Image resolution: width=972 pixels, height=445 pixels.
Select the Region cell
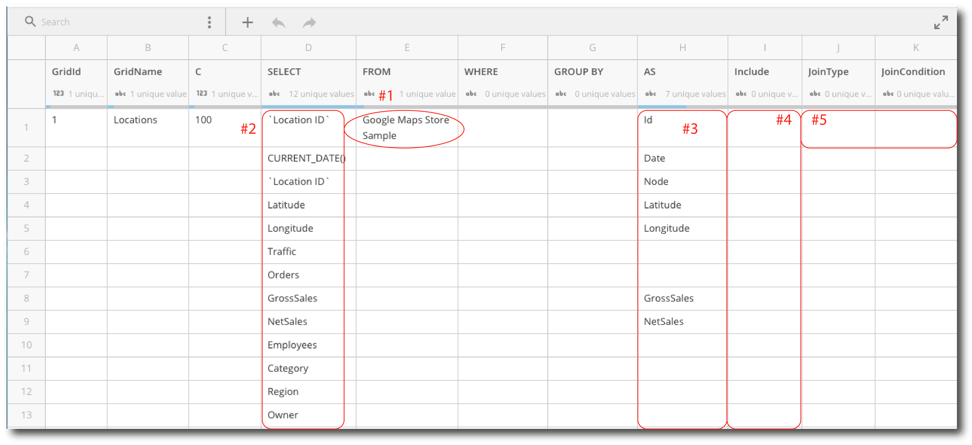pos(309,392)
